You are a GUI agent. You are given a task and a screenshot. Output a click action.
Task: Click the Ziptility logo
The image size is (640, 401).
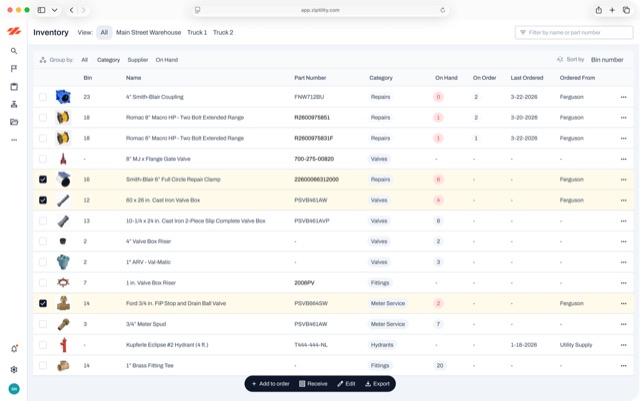14,31
